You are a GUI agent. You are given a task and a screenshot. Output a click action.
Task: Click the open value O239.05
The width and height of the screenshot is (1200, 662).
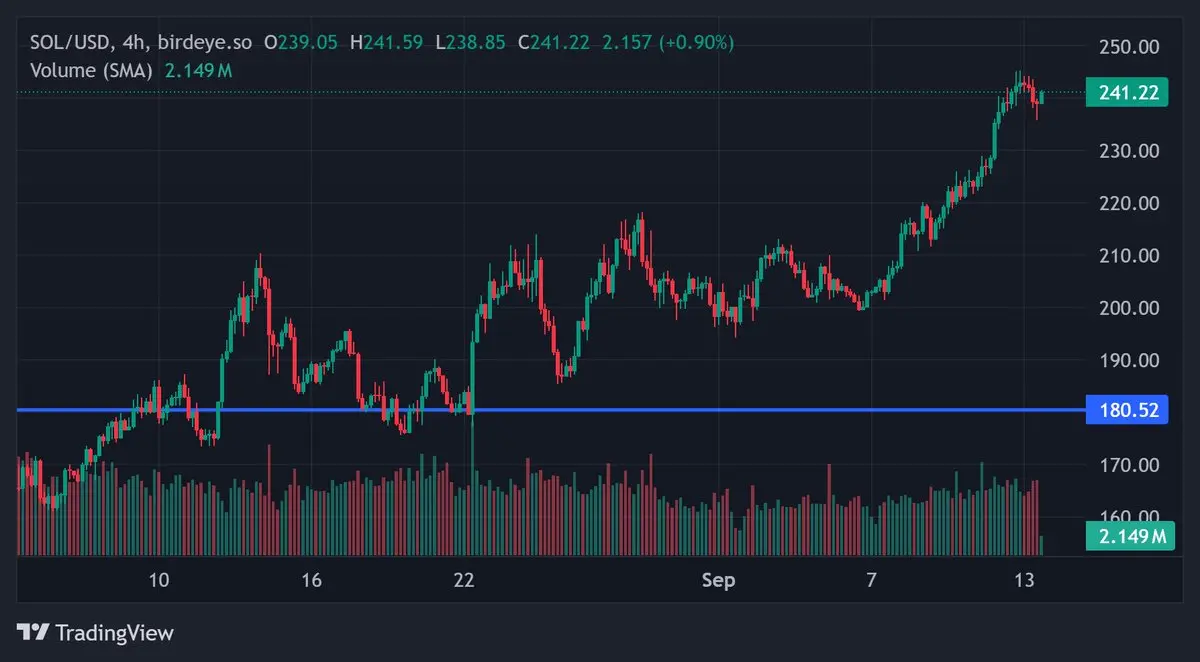click(x=301, y=43)
